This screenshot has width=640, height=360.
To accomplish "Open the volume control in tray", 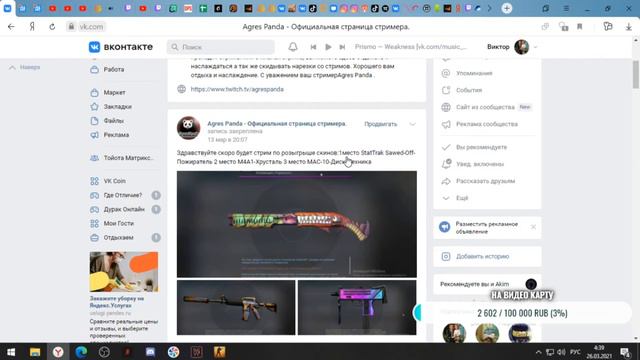I will click(562, 352).
